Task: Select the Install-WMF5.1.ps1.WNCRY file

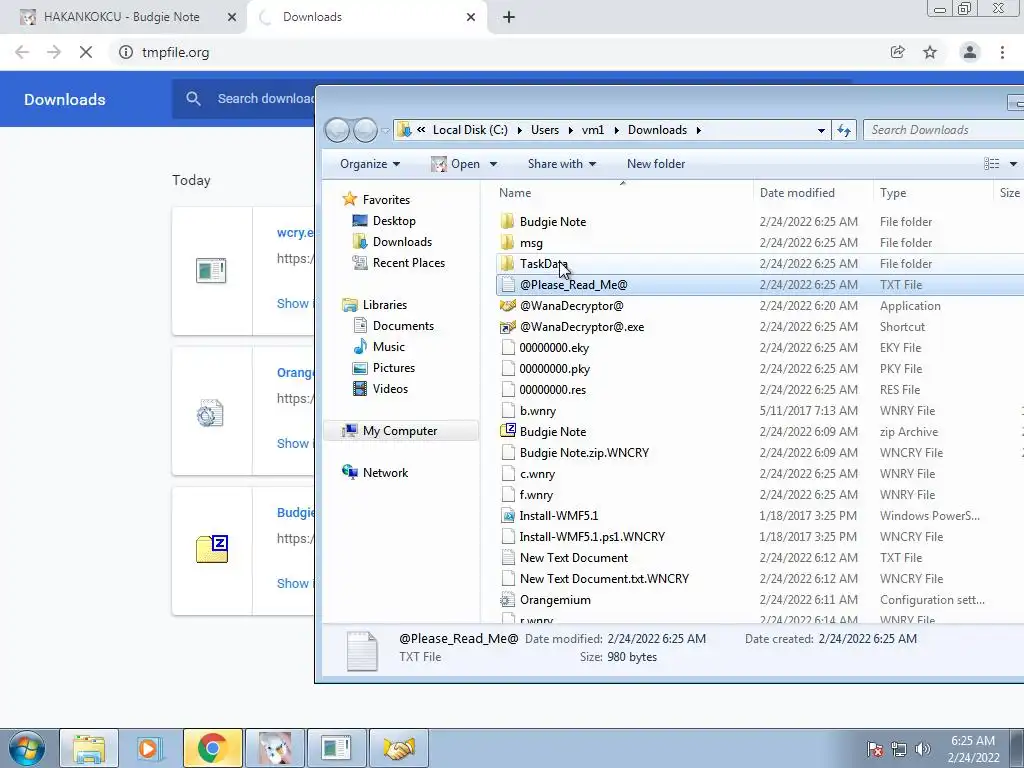Action: [x=592, y=537]
